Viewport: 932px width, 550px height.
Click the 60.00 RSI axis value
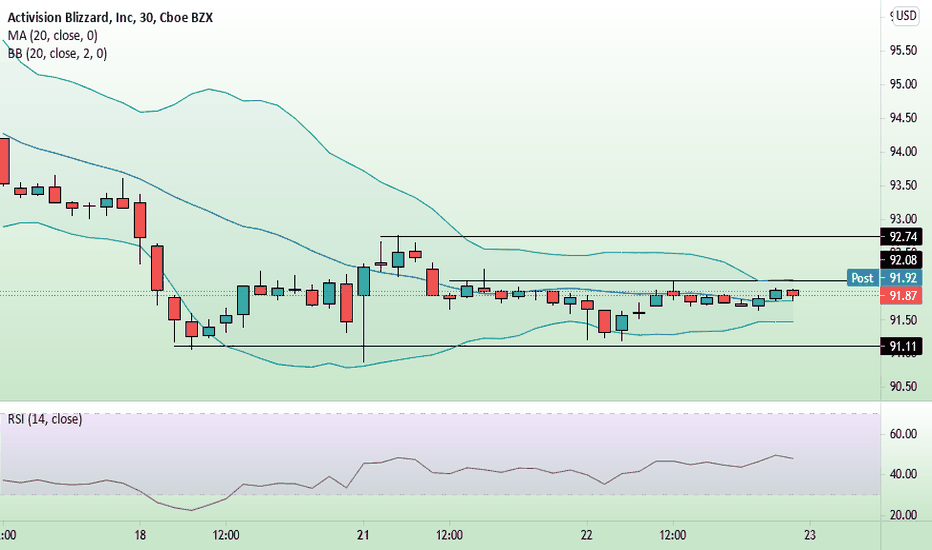(x=903, y=434)
